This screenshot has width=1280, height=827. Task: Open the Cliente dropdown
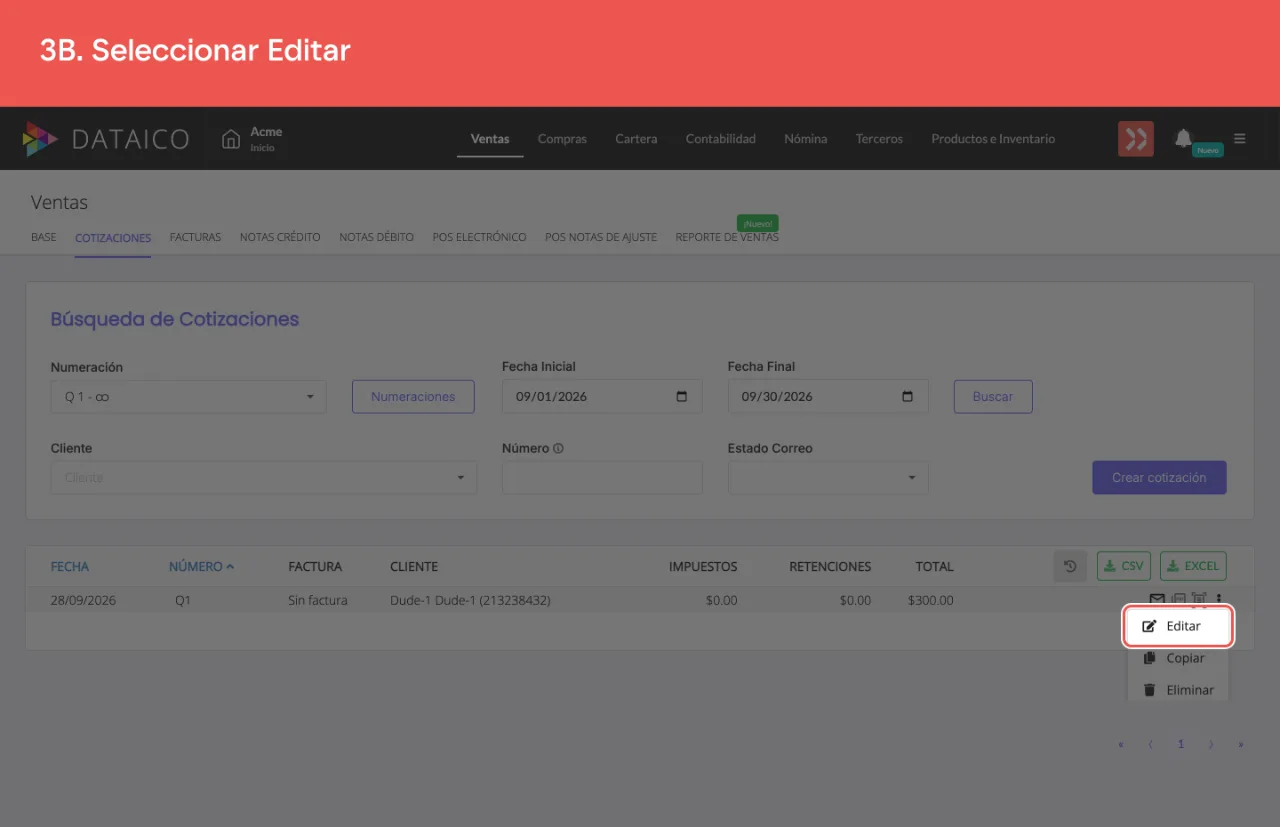pos(264,477)
